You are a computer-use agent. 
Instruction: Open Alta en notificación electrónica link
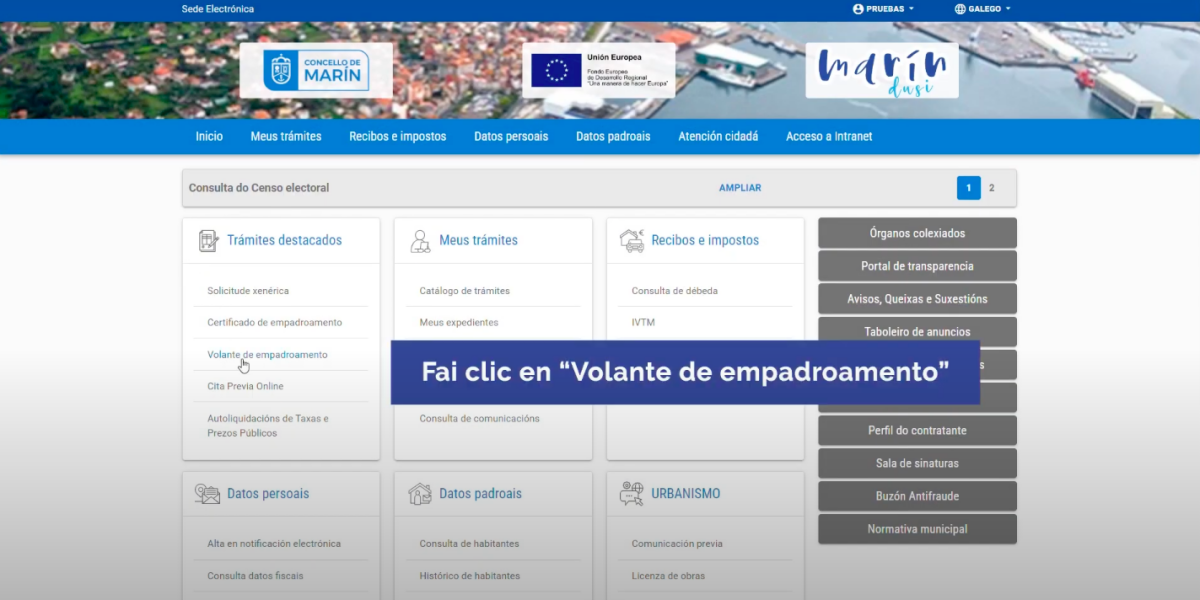[x=274, y=544]
